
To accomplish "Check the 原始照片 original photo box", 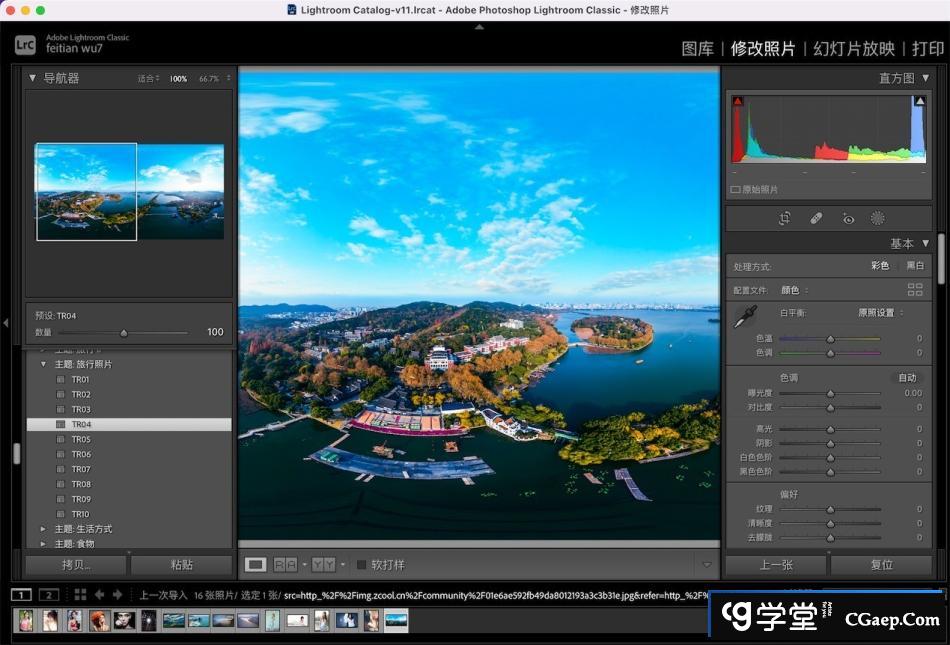I will [735, 189].
